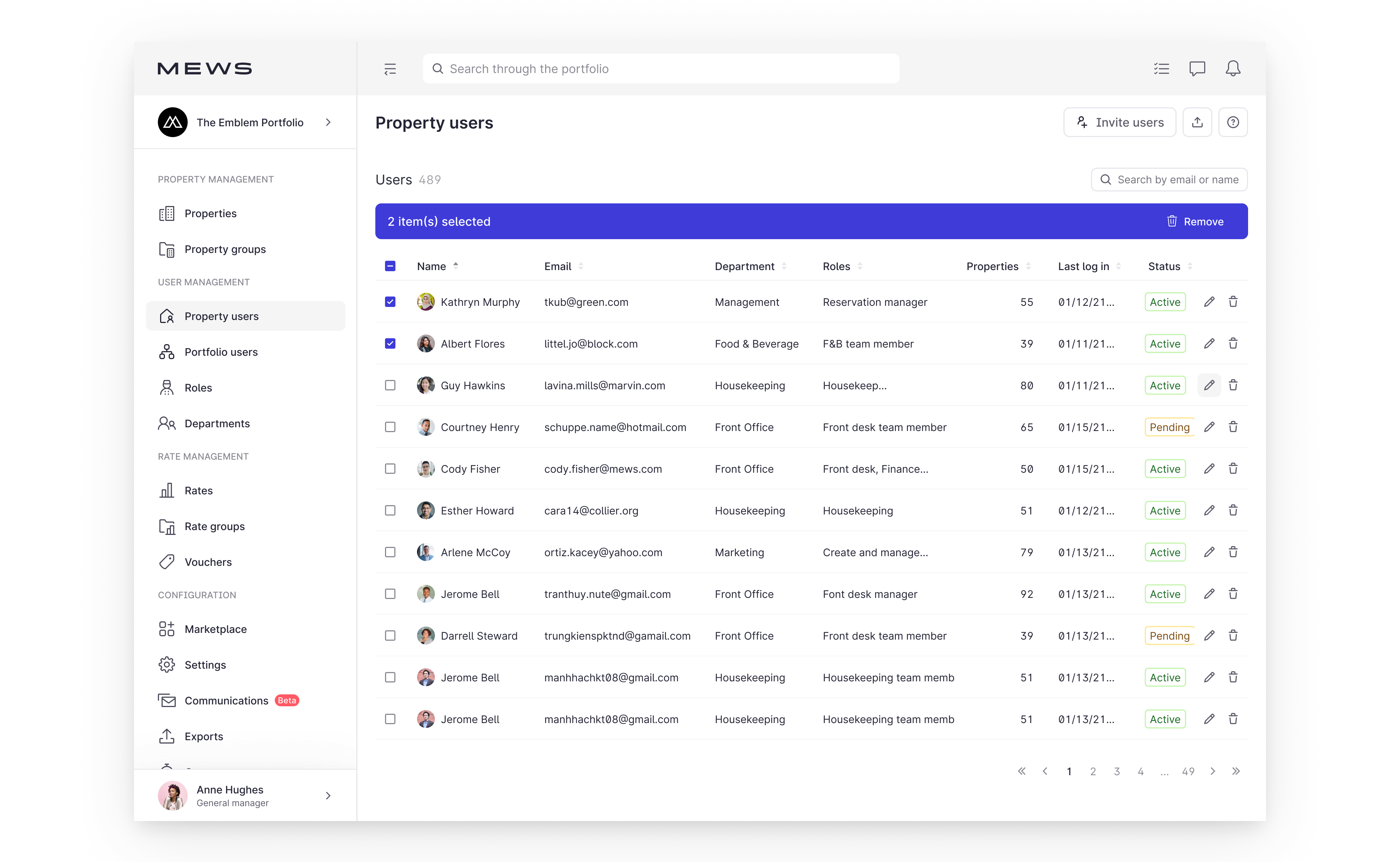Image resolution: width=1400 pixels, height=862 pixels.
Task: Check the Cody Fisher row checkbox
Action: (x=390, y=469)
